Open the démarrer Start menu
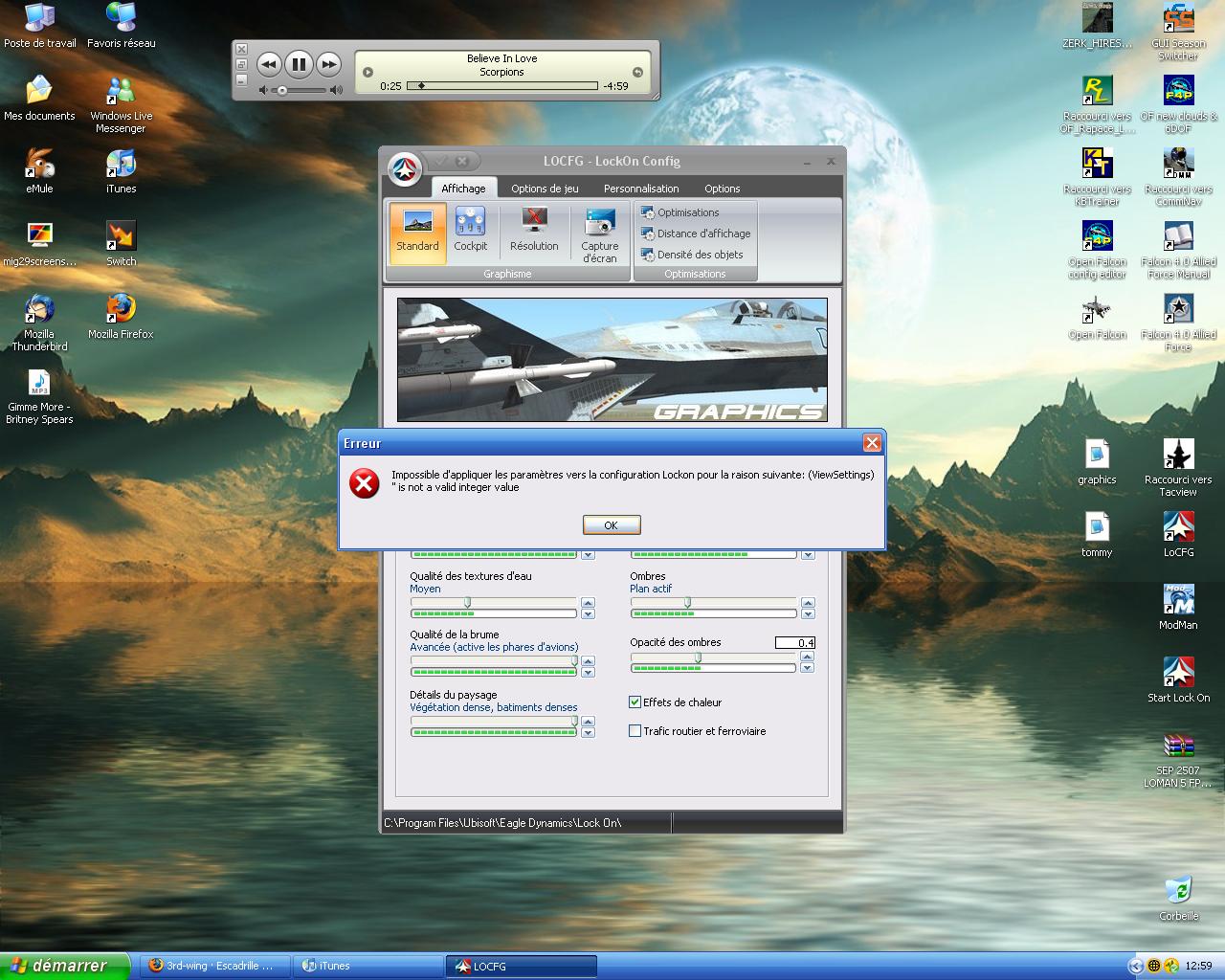The image size is (1225, 980). (63, 966)
